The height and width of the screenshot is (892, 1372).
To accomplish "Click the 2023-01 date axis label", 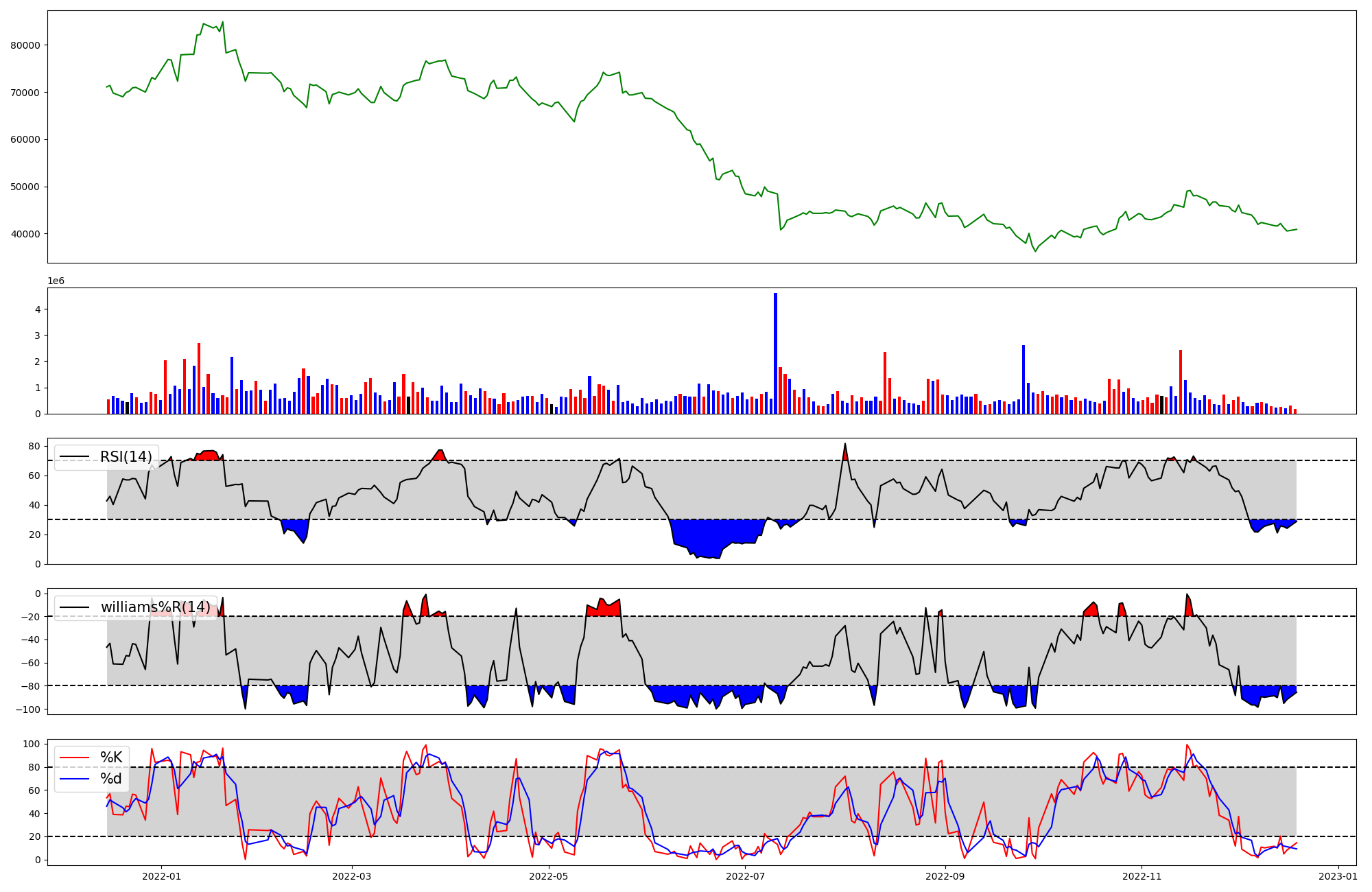I will coord(1338,876).
